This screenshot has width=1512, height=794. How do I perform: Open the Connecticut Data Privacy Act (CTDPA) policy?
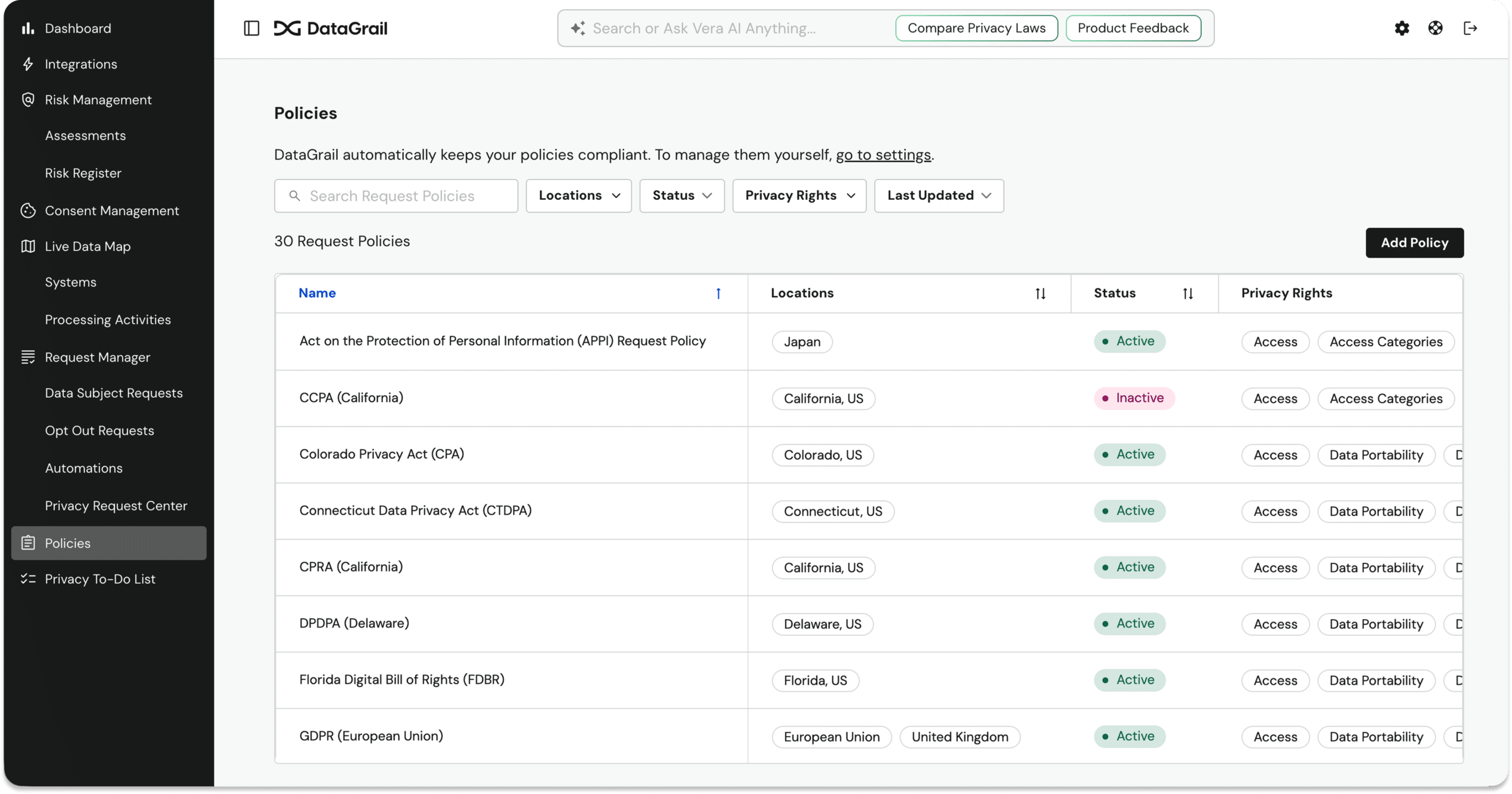click(415, 510)
